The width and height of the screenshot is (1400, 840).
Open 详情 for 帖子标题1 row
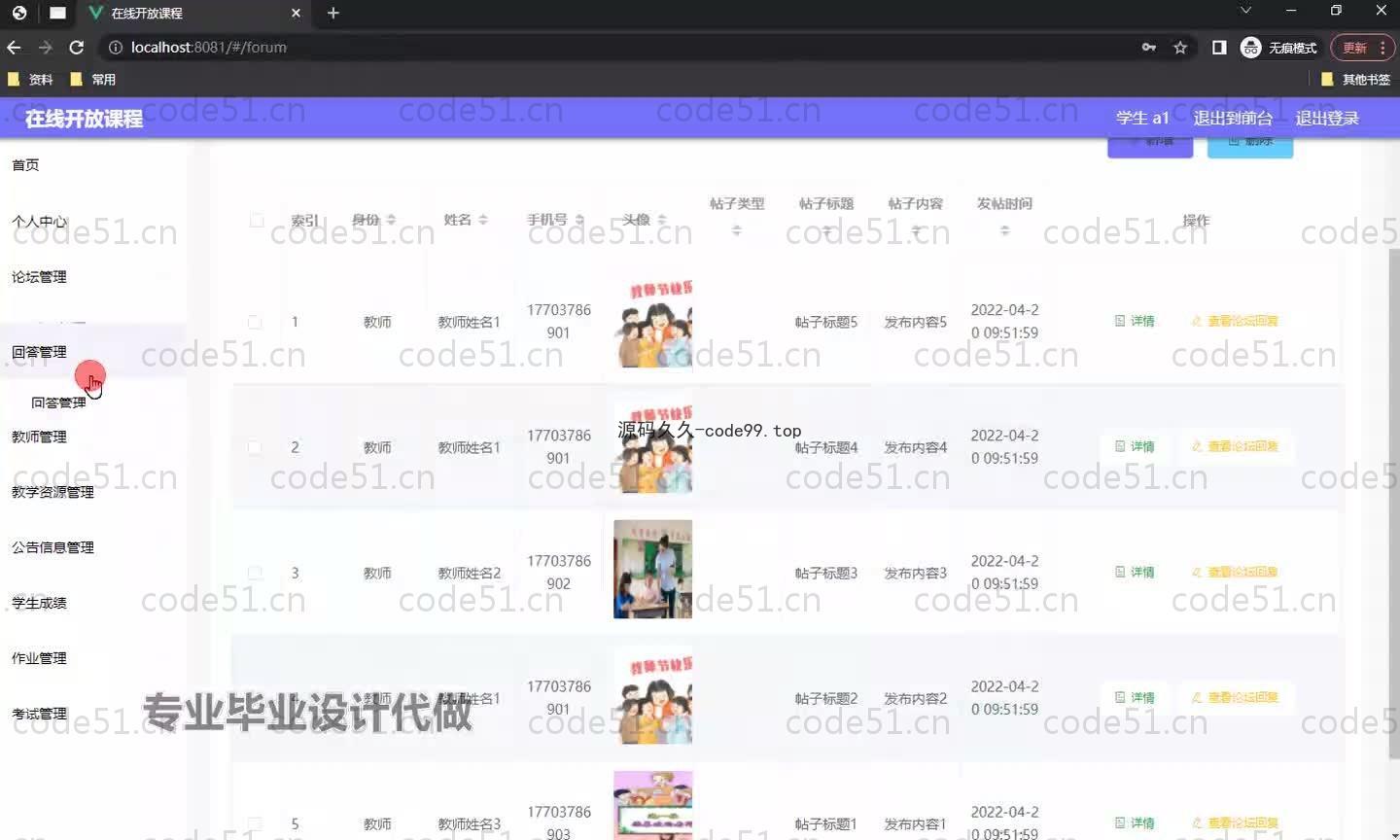(x=1135, y=822)
